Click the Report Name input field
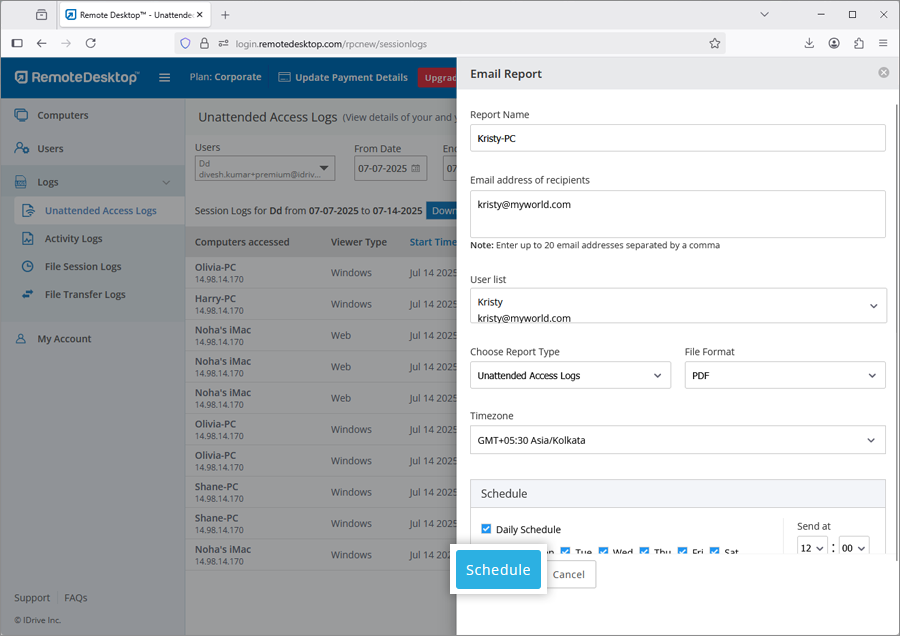This screenshot has height=636, width=900. click(677, 138)
